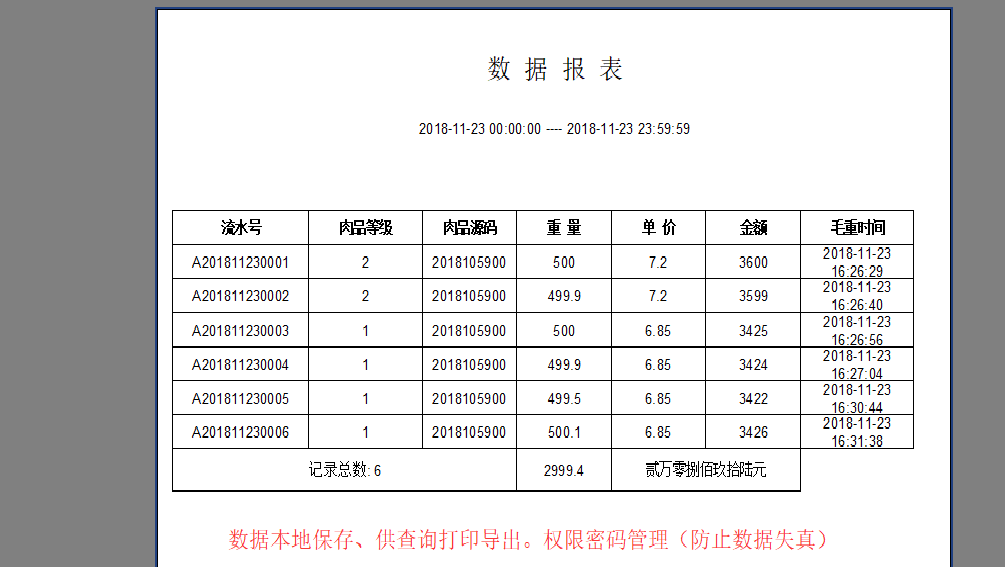The height and width of the screenshot is (567, 1005).
Task: Select the total weight 2999.4 cell
Action: 563,471
